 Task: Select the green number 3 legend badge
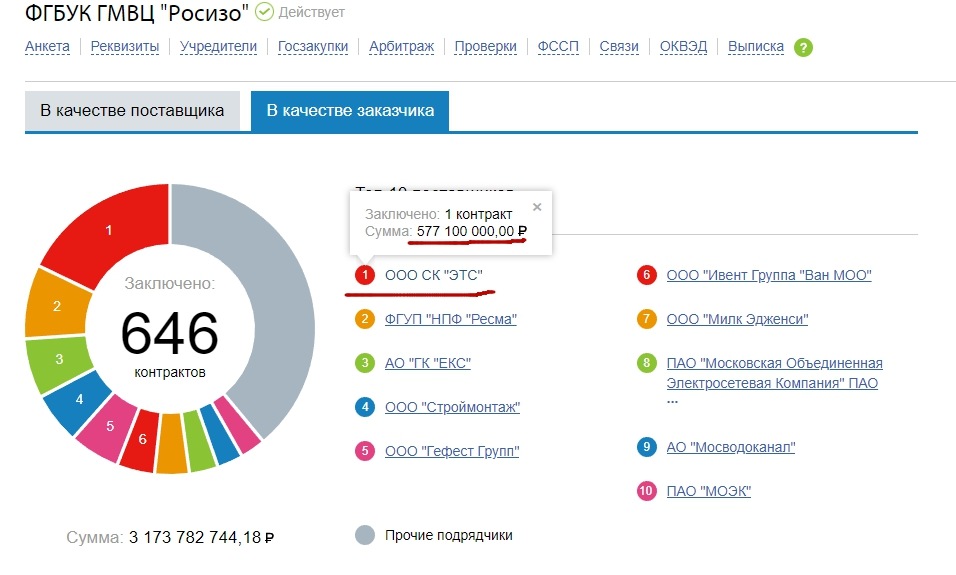[365, 363]
